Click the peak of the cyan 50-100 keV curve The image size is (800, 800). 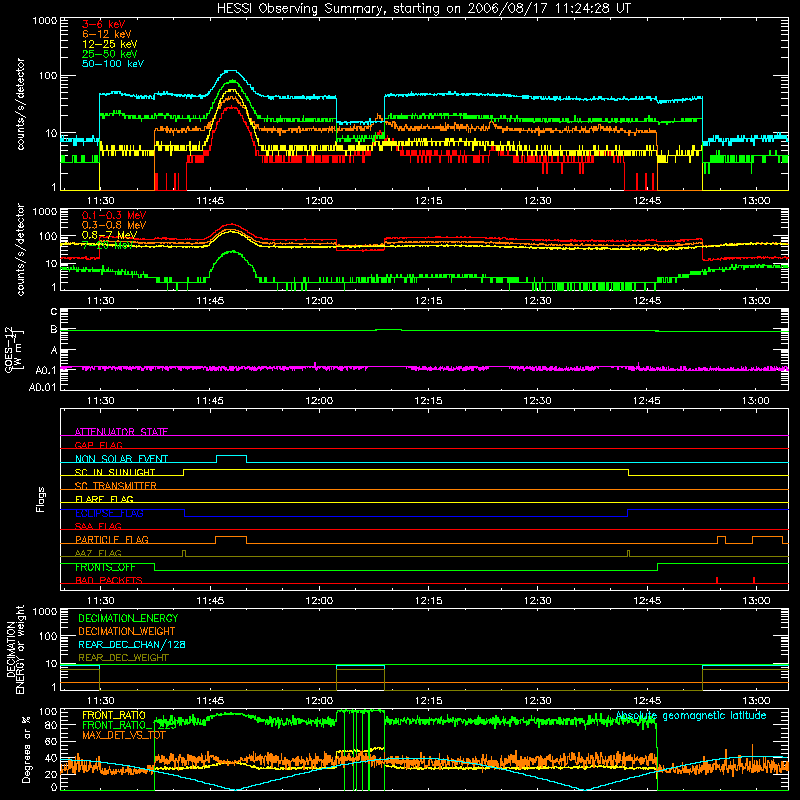point(231,70)
